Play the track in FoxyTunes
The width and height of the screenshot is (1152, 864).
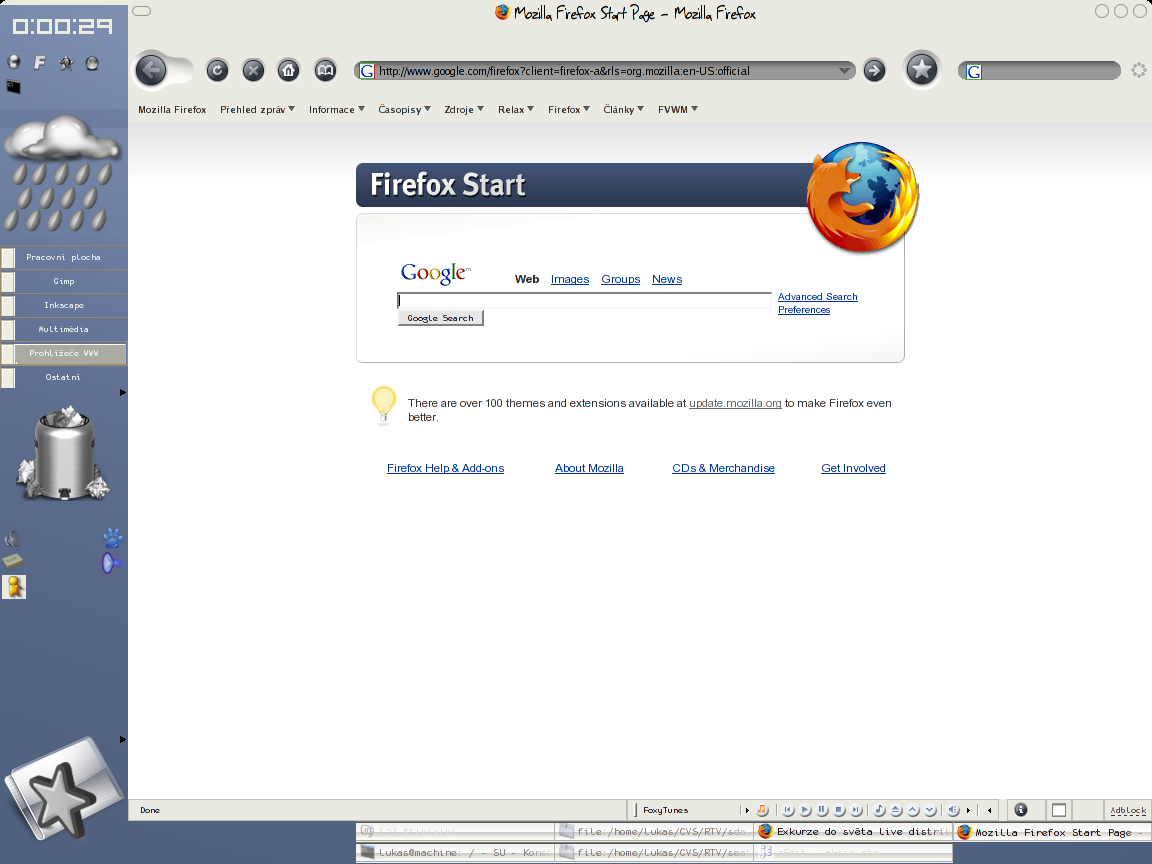point(805,810)
